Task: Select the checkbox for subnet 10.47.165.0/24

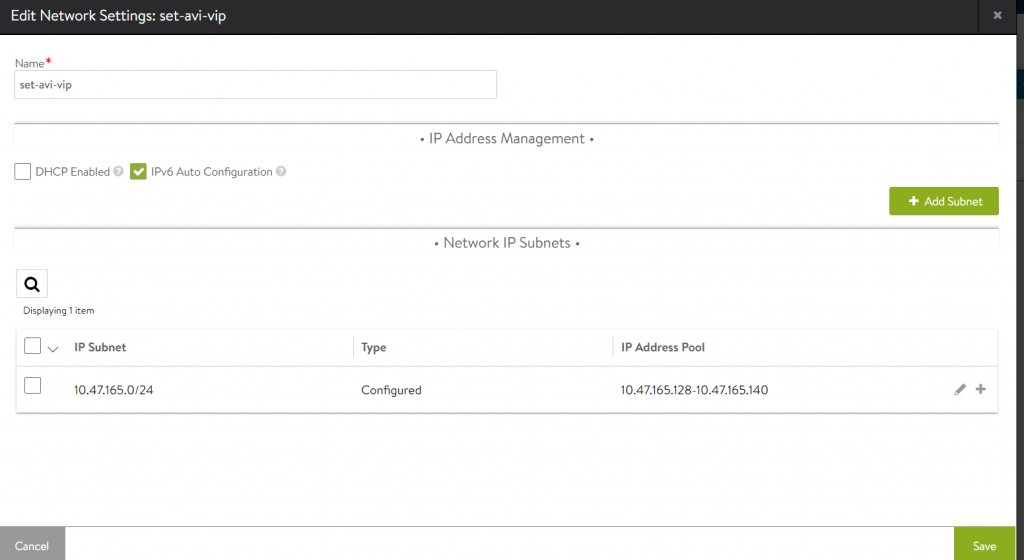Action: tap(32, 386)
